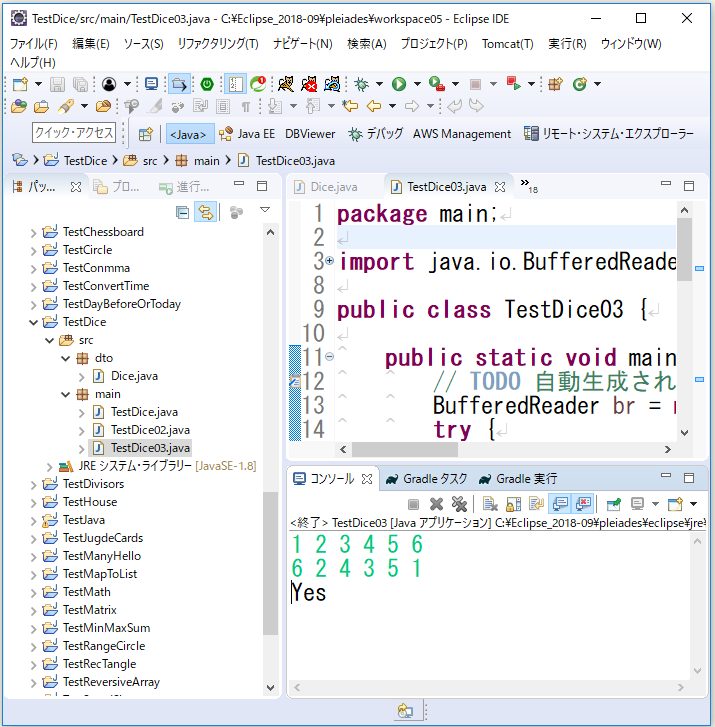715x727 pixels.
Task: Open Package Explorer view menu triangle
Action: pos(265,210)
